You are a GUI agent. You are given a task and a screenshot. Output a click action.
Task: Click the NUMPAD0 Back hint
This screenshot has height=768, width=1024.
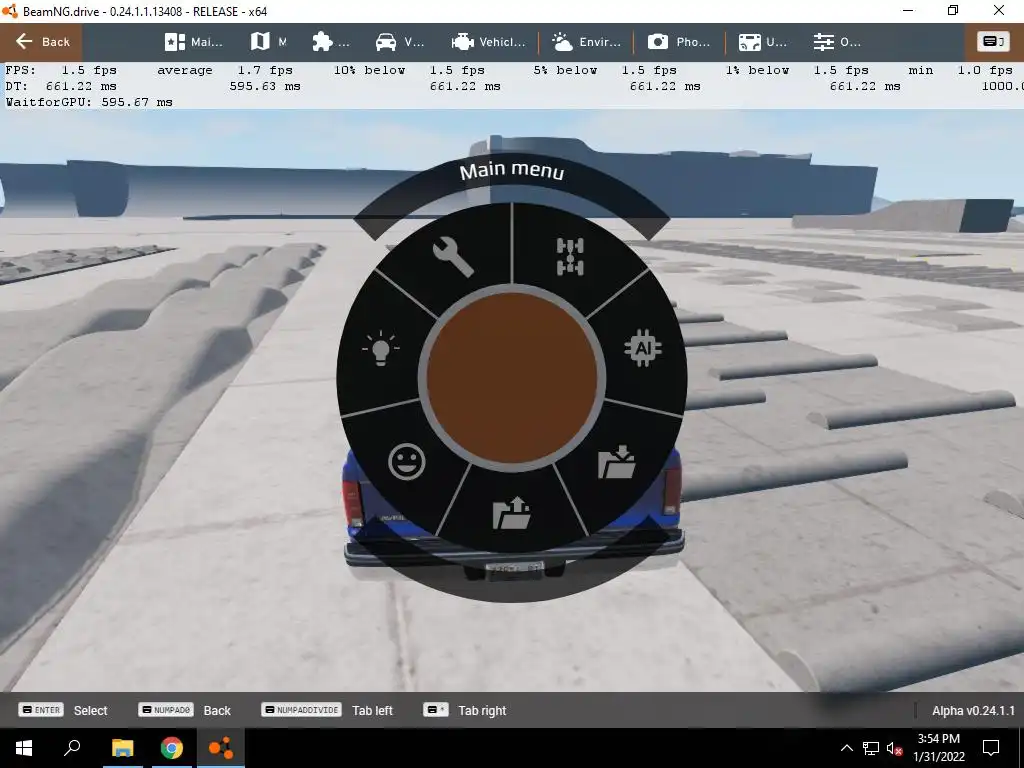(185, 710)
